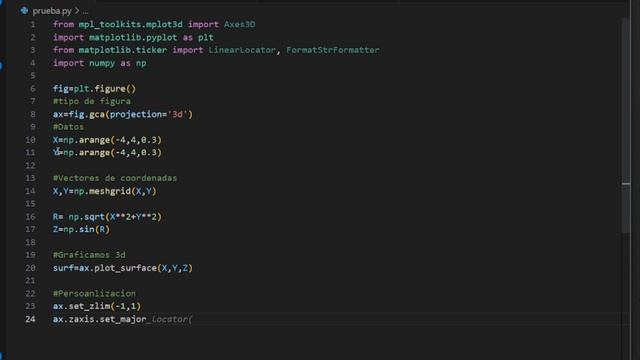The height and width of the screenshot is (360, 640).
Task: Click 'ax.plot_surface(X,Y,Z)' on line 20
Action: coord(136,268)
